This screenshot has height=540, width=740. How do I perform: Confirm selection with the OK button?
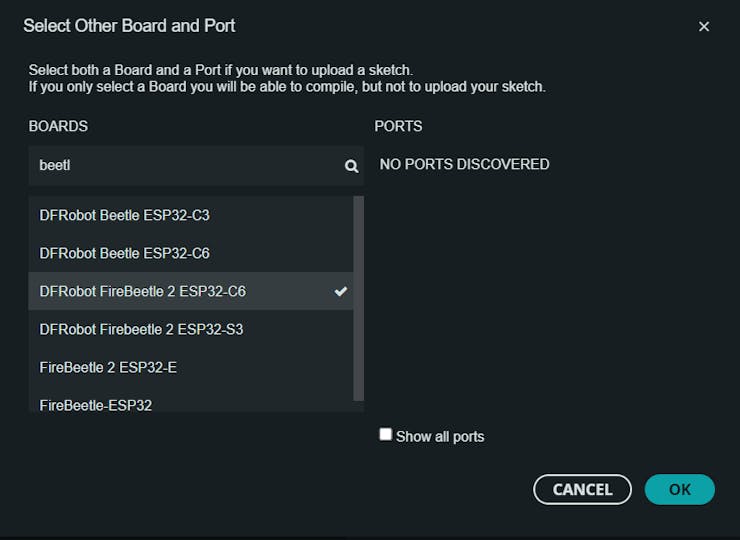click(x=679, y=489)
